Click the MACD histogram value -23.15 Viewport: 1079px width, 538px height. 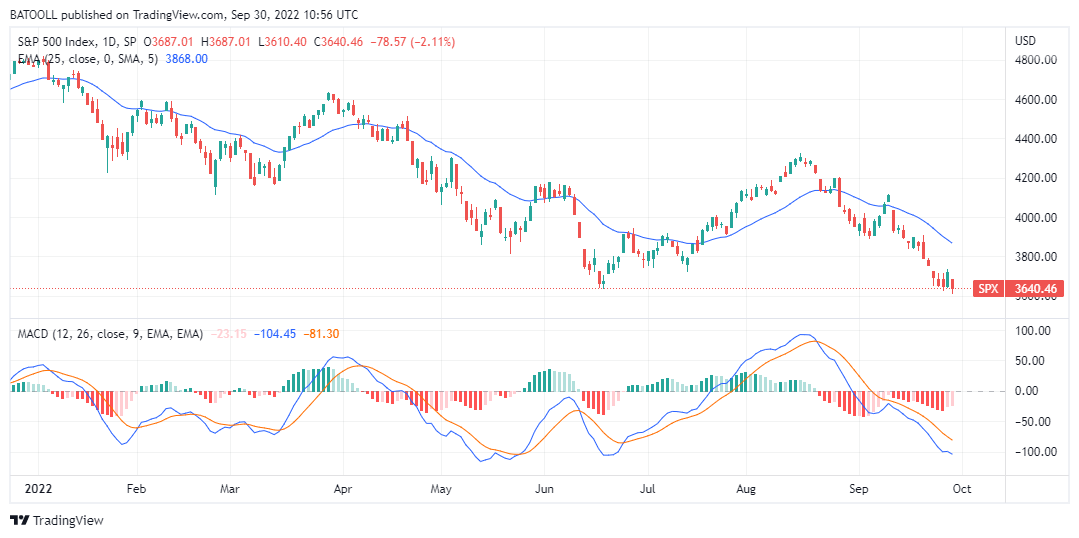coord(228,333)
